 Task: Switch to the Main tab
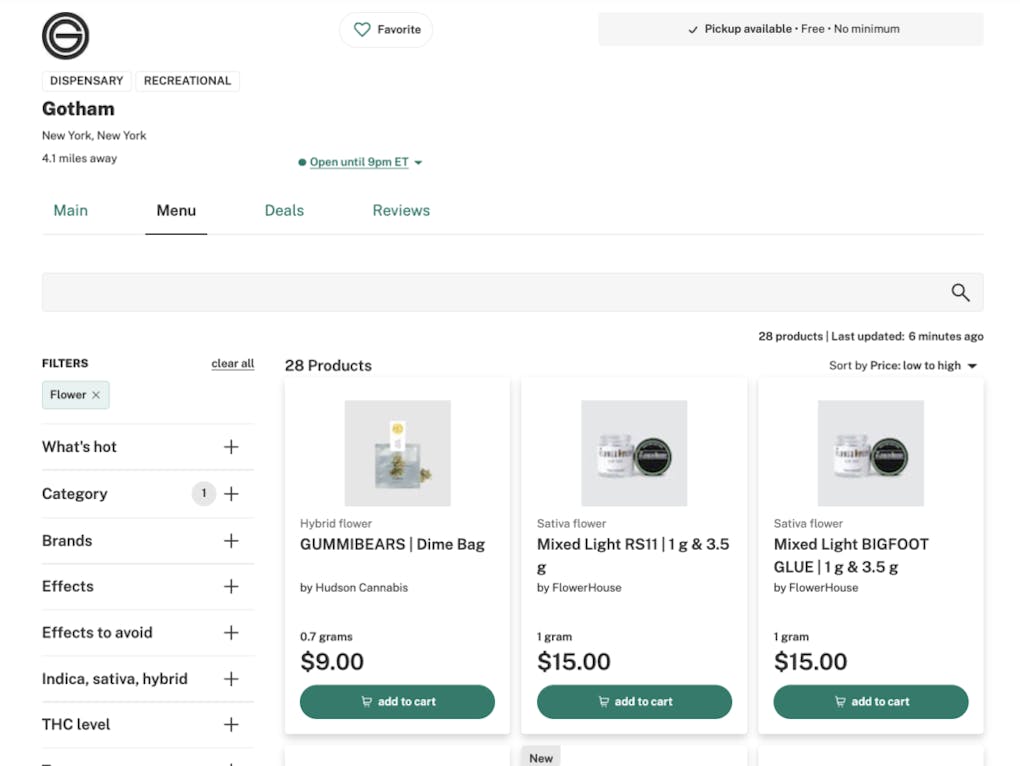tap(70, 211)
